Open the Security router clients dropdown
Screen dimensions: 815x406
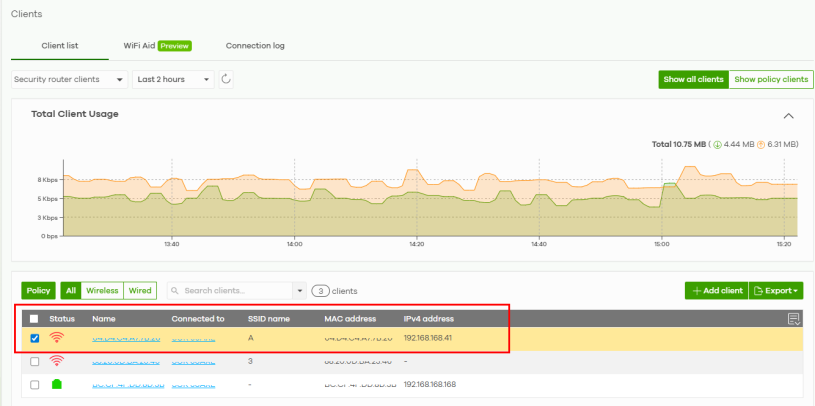69,80
